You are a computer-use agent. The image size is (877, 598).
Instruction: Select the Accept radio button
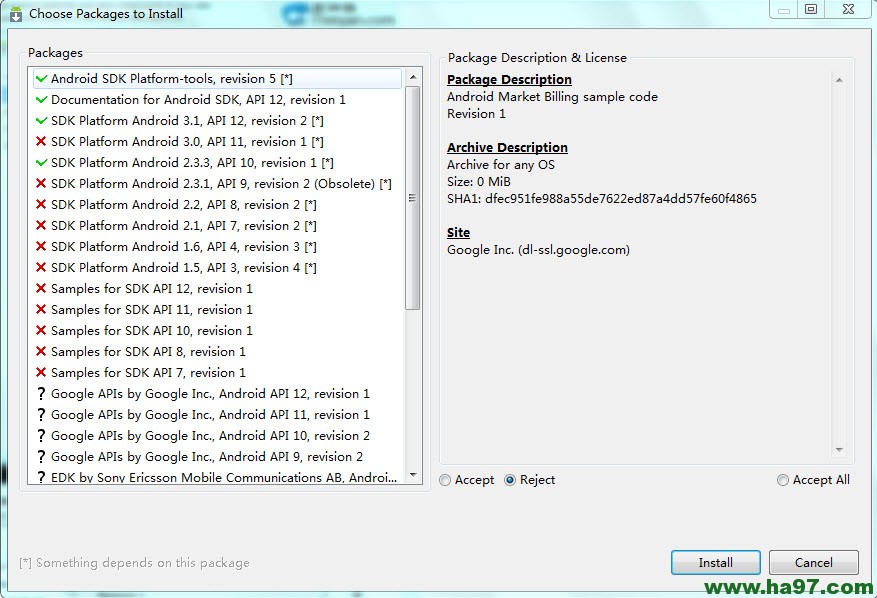click(x=445, y=480)
